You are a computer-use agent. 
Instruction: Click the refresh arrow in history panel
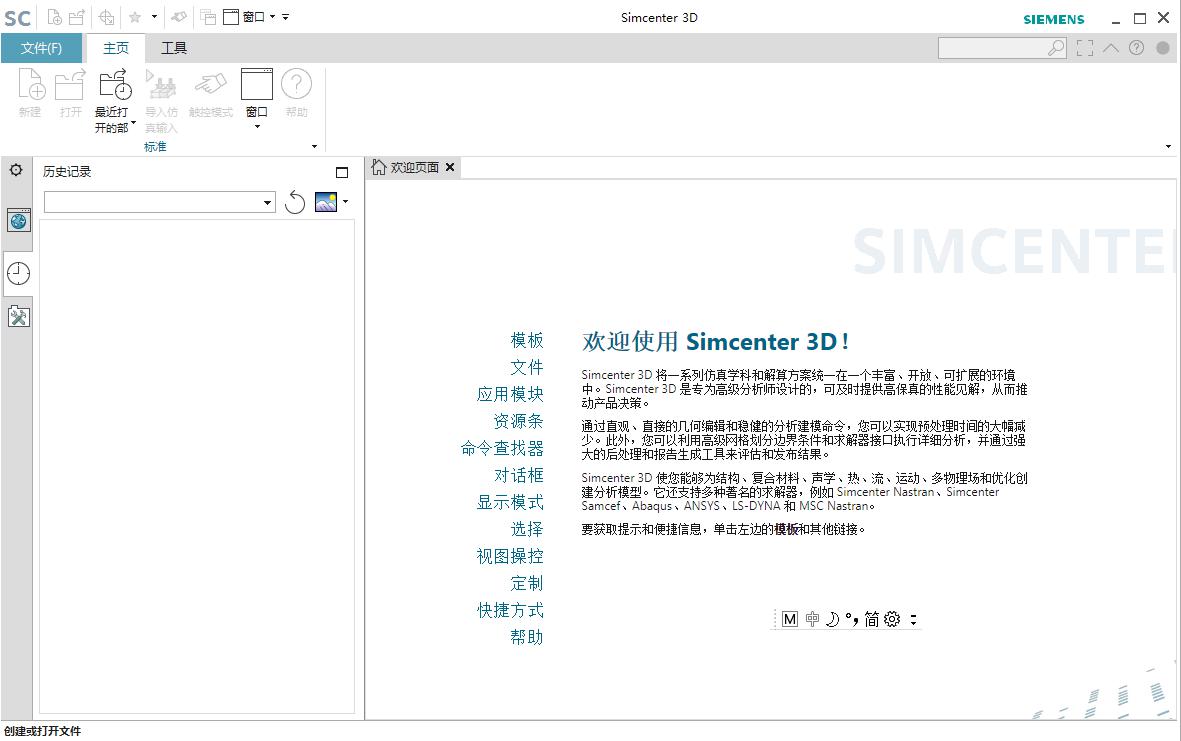coord(295,202)
